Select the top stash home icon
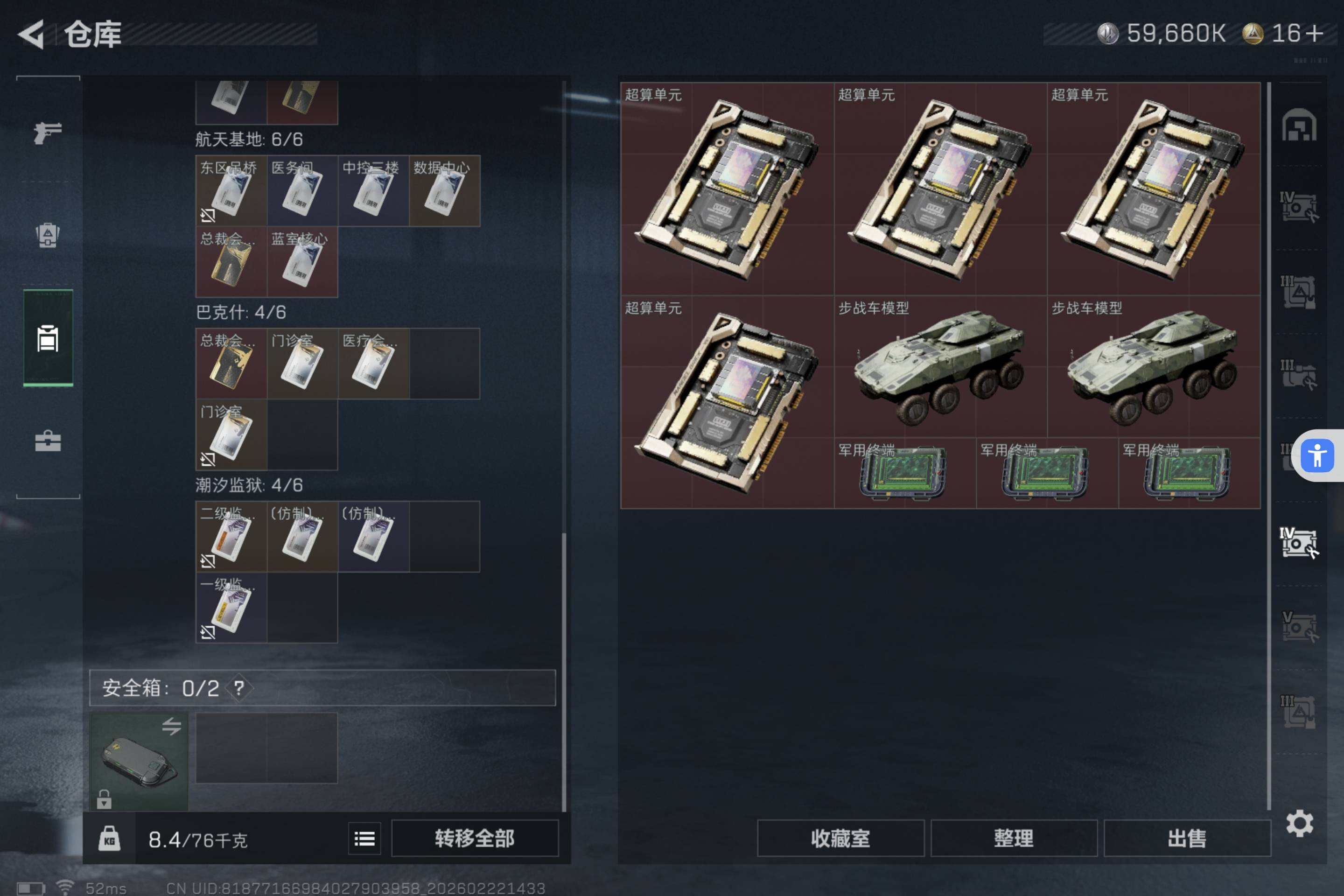Screen dimensions: 1344x896 [x=1299, y=125]
